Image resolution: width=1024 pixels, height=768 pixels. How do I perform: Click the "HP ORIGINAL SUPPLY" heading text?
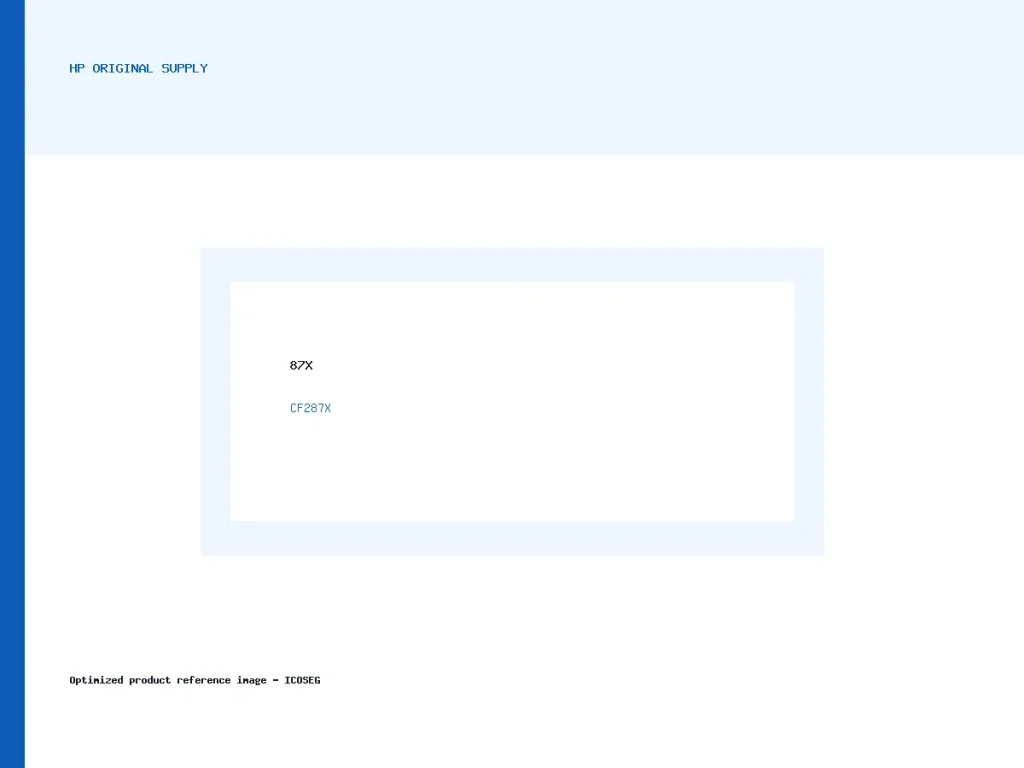(138, 69)
